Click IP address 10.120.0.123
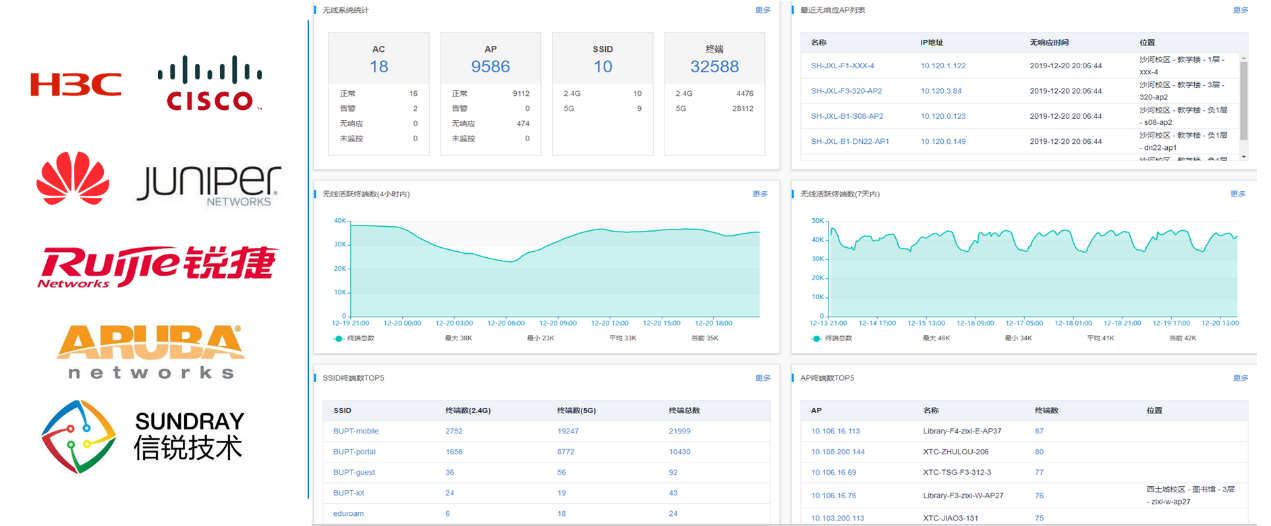Screen dimensions: 1271x526 tap(943, 116)
